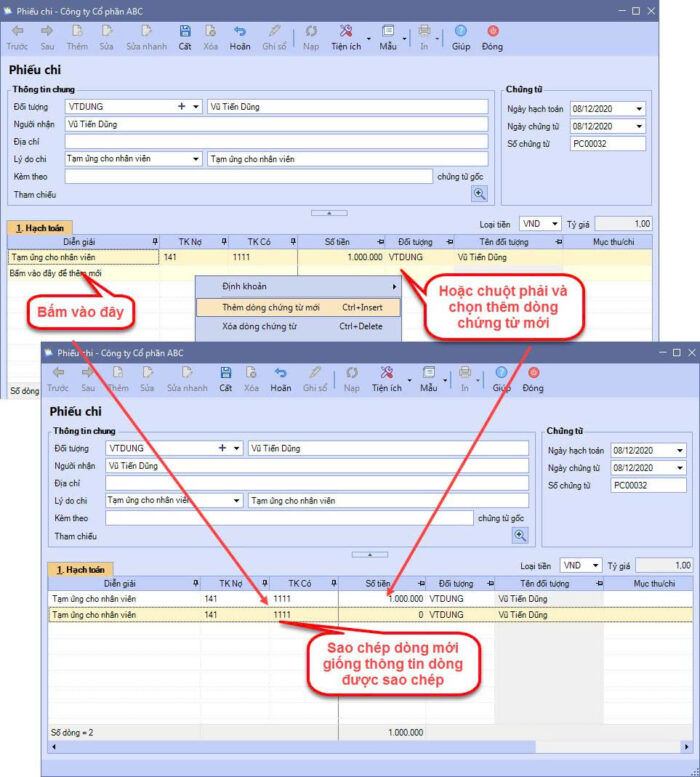Click Cất save icon in lower window
This screenshot has height=777, width=700.
pyautogui.click(x=226, y=378)
